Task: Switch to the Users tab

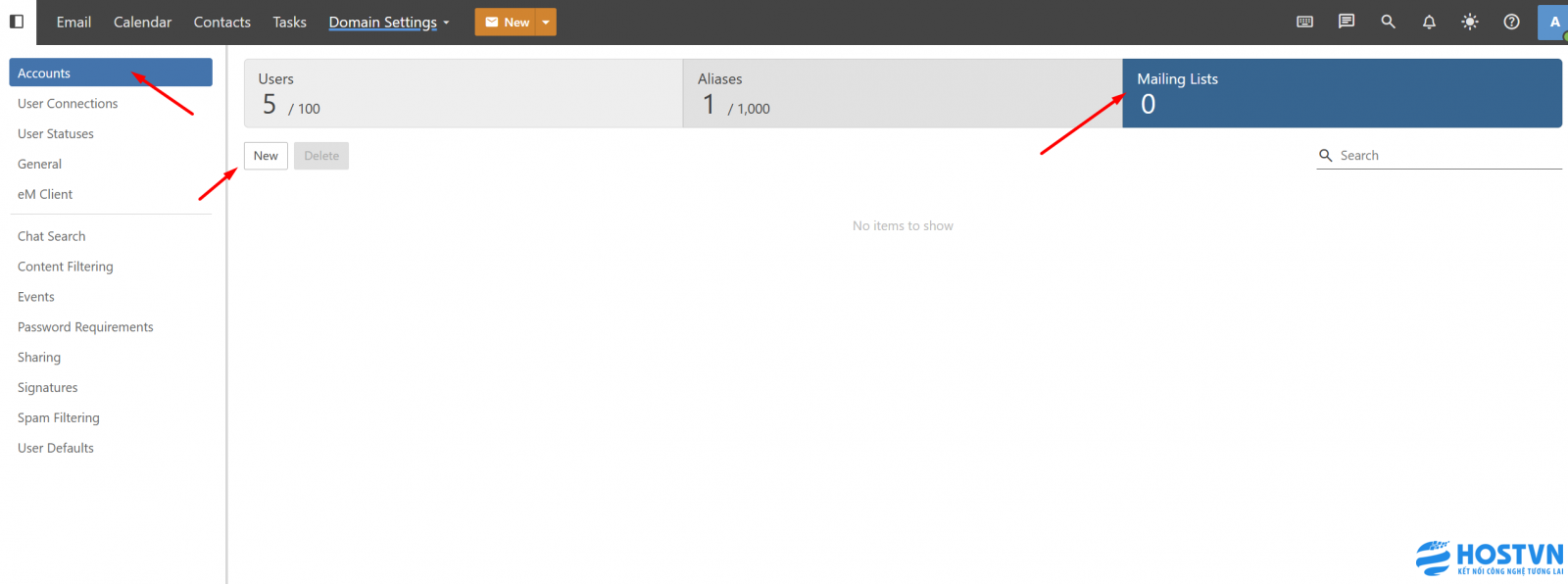Action: click(x=463, y=93)
